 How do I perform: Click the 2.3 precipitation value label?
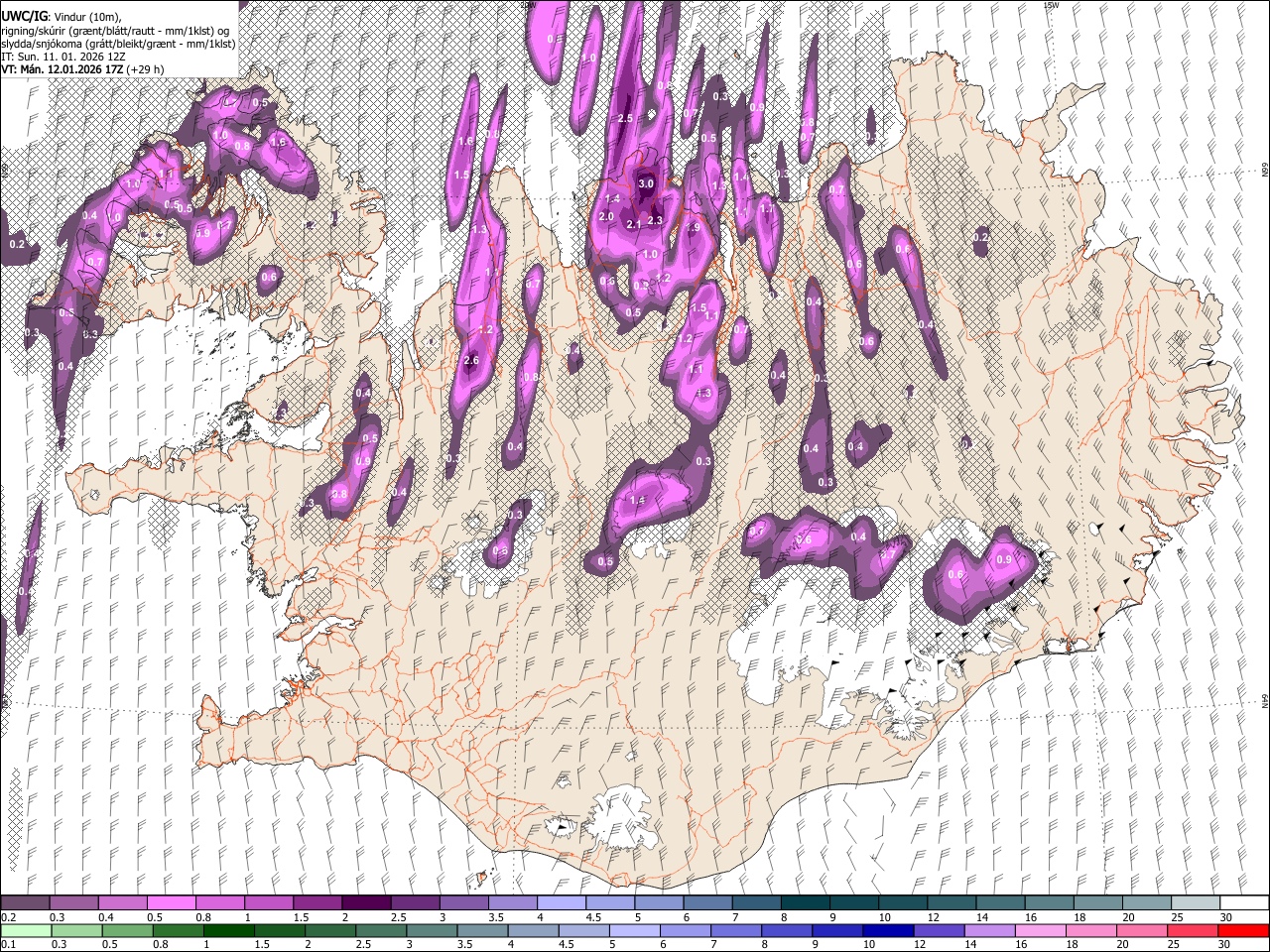[655, 220]
